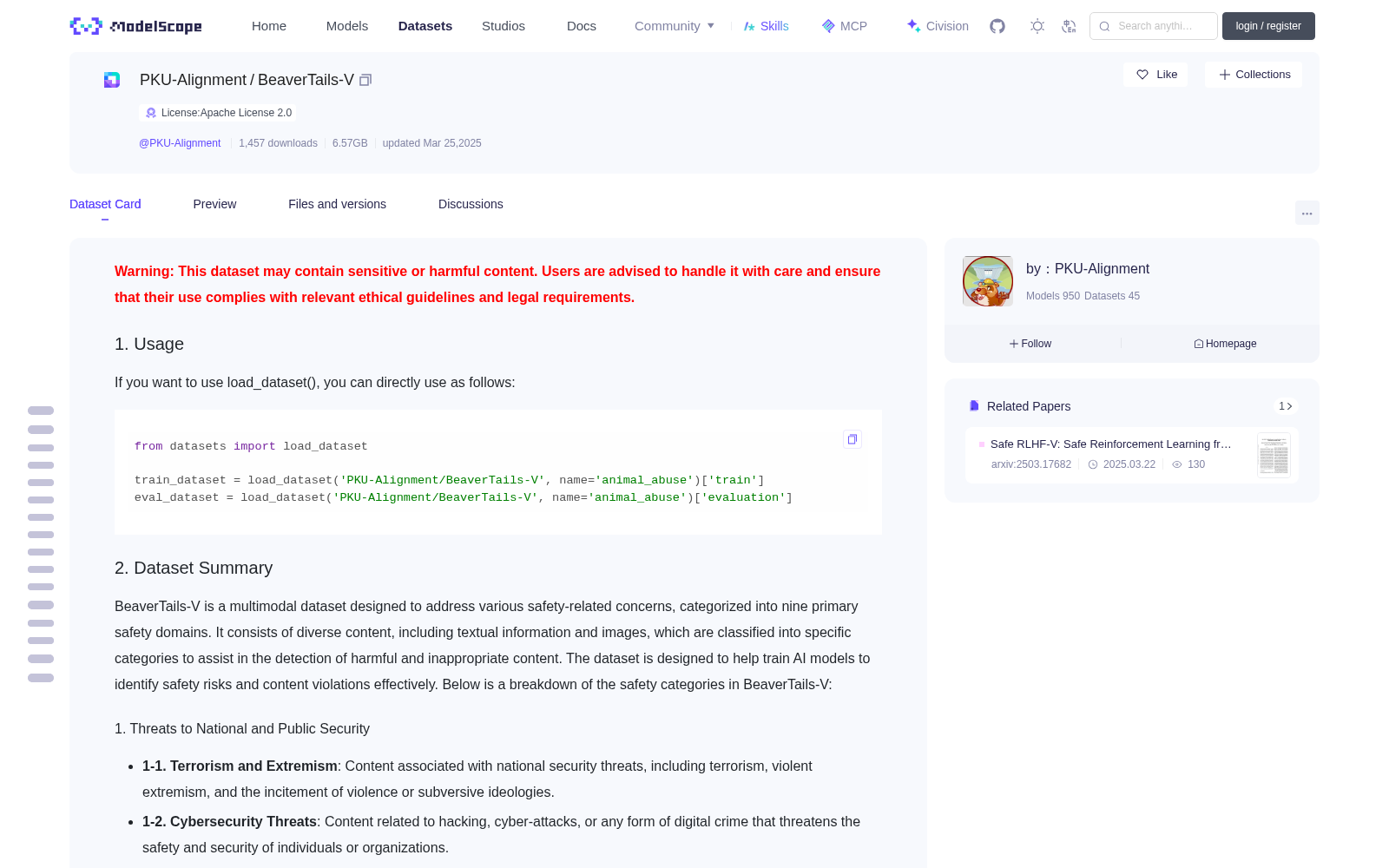Open the Models menu item

[x=347, y=26]
